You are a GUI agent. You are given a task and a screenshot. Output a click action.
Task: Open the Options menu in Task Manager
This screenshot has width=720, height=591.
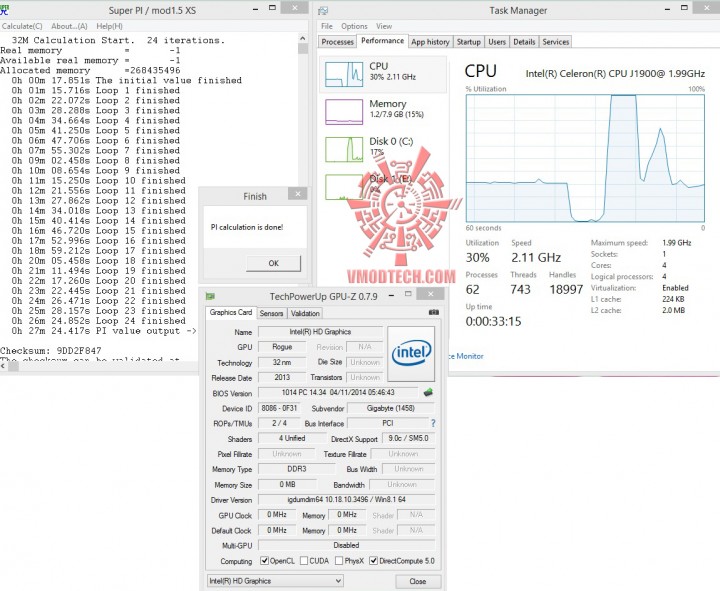pyautogui.click(x=354, y=26)
